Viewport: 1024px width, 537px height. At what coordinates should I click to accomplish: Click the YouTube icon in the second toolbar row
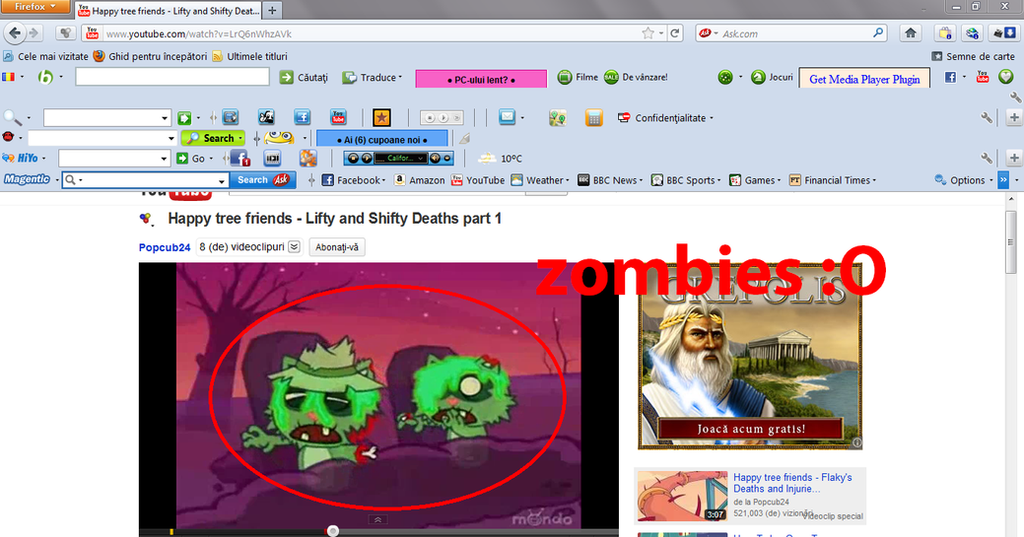pos(338,118)
